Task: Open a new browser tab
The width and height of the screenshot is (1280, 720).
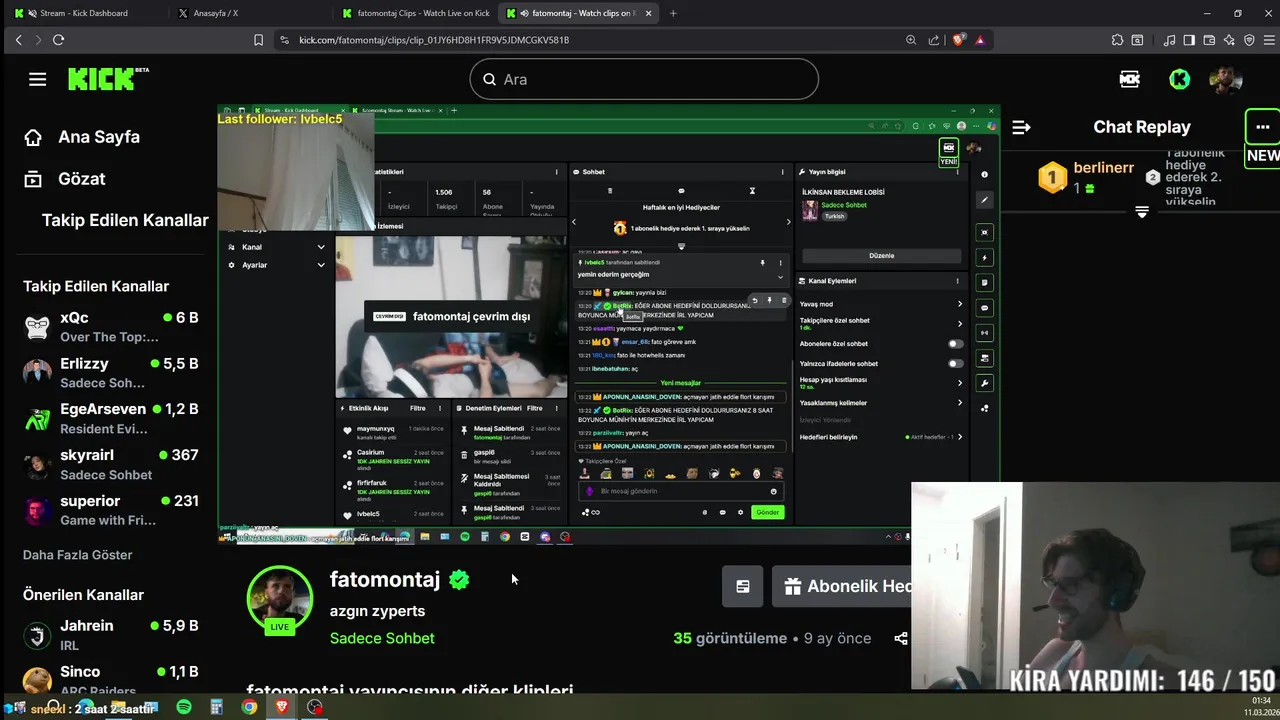Action: pos(673,13)
